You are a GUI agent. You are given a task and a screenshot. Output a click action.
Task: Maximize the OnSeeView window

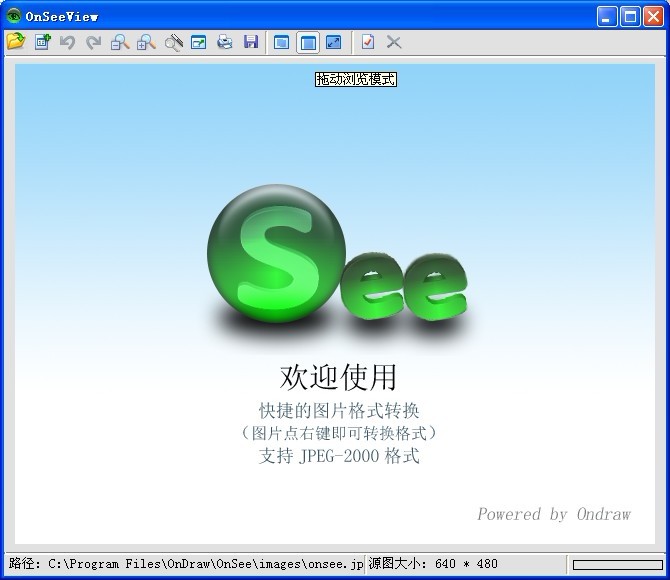pyautogui.click(x=630, y=17)
